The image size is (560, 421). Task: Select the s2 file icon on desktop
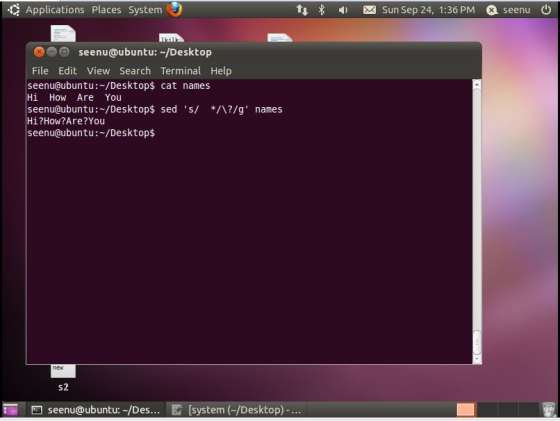tap(63, 371)
